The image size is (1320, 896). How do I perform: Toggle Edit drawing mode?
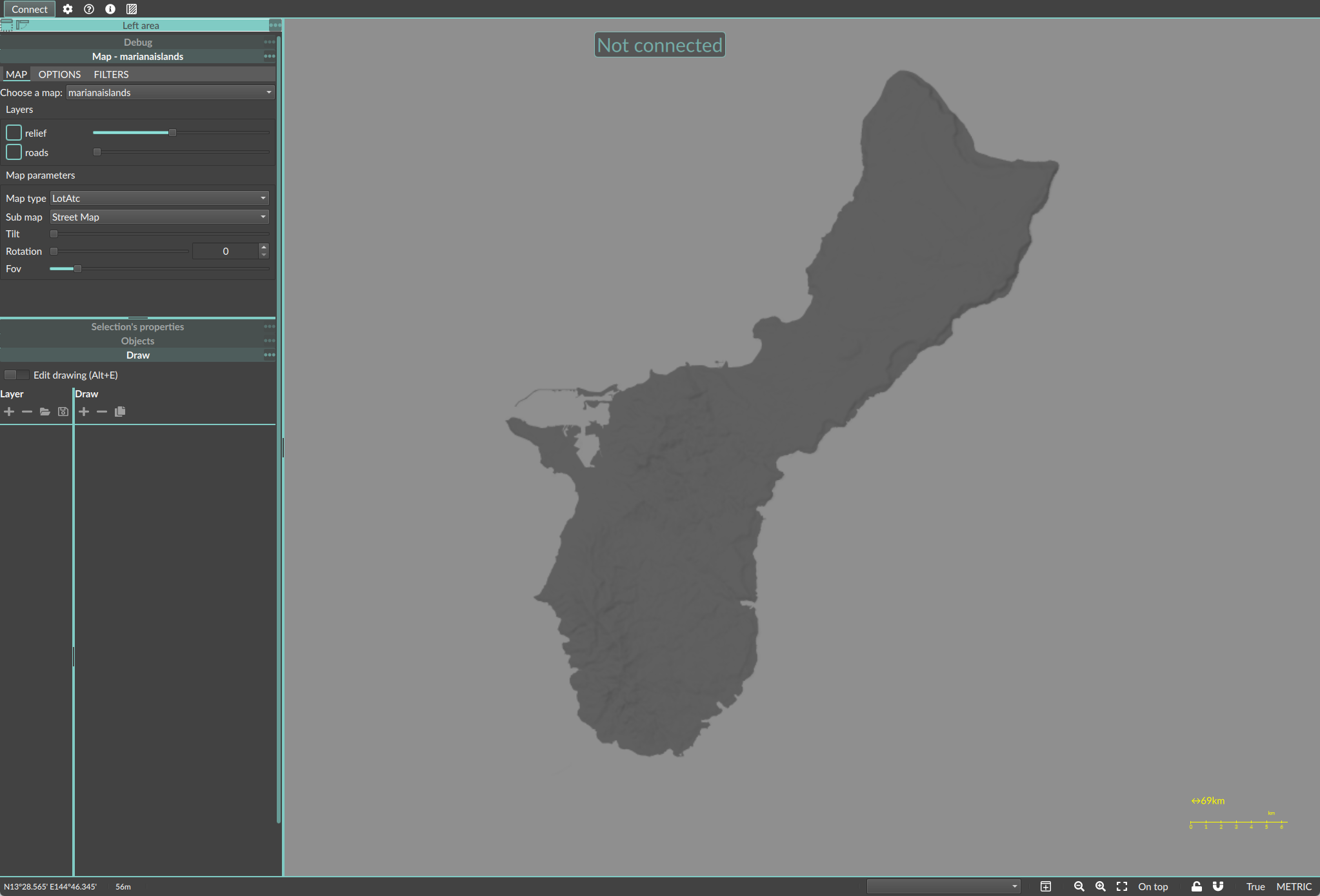15,374
